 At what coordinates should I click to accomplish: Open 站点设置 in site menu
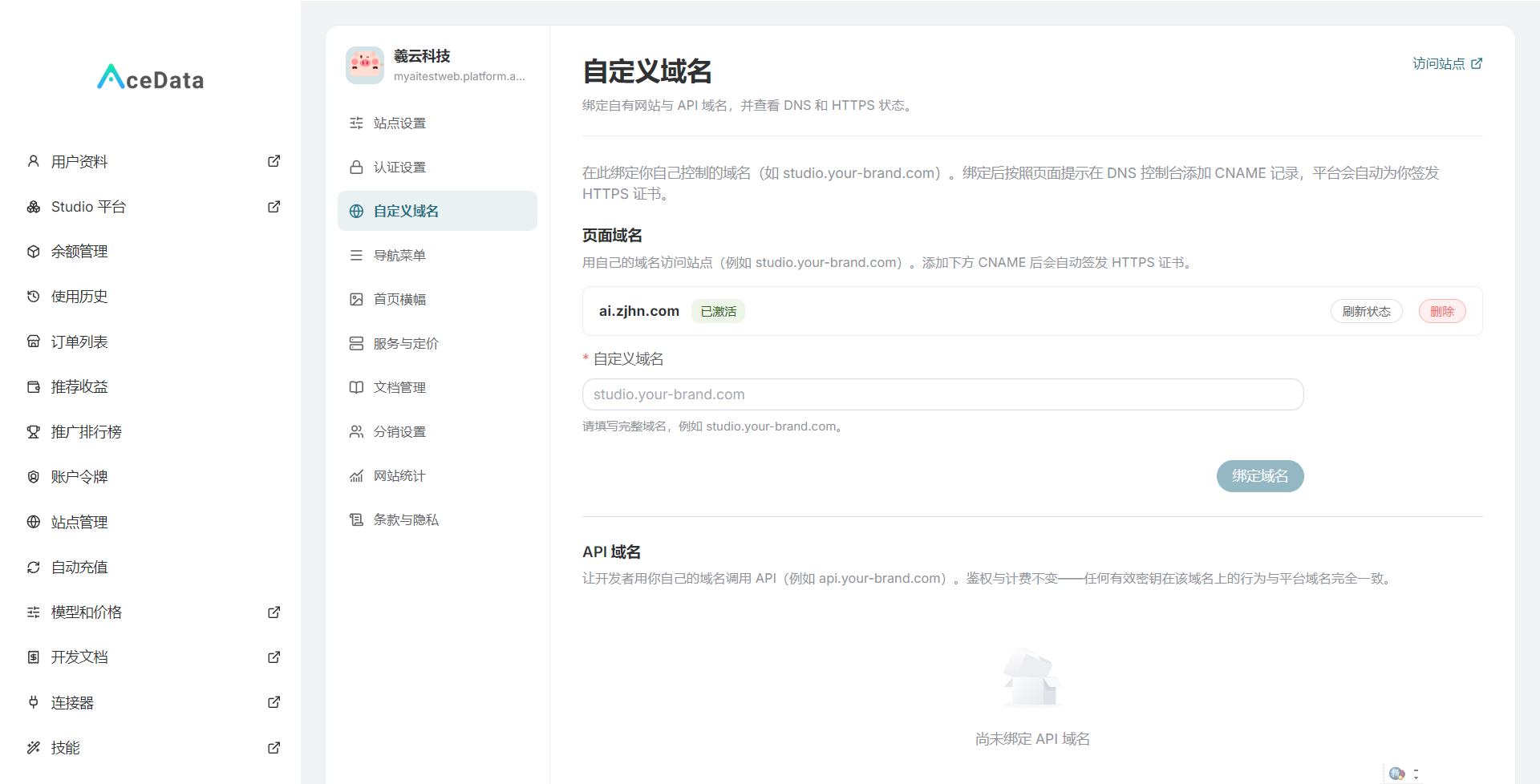(x=437, y=123)
